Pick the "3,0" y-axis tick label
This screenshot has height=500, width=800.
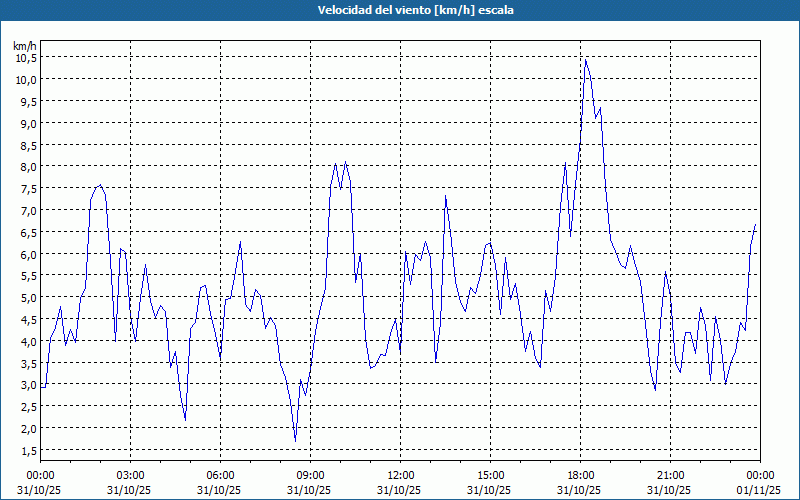pyautogui.click(x=25, y=385)
